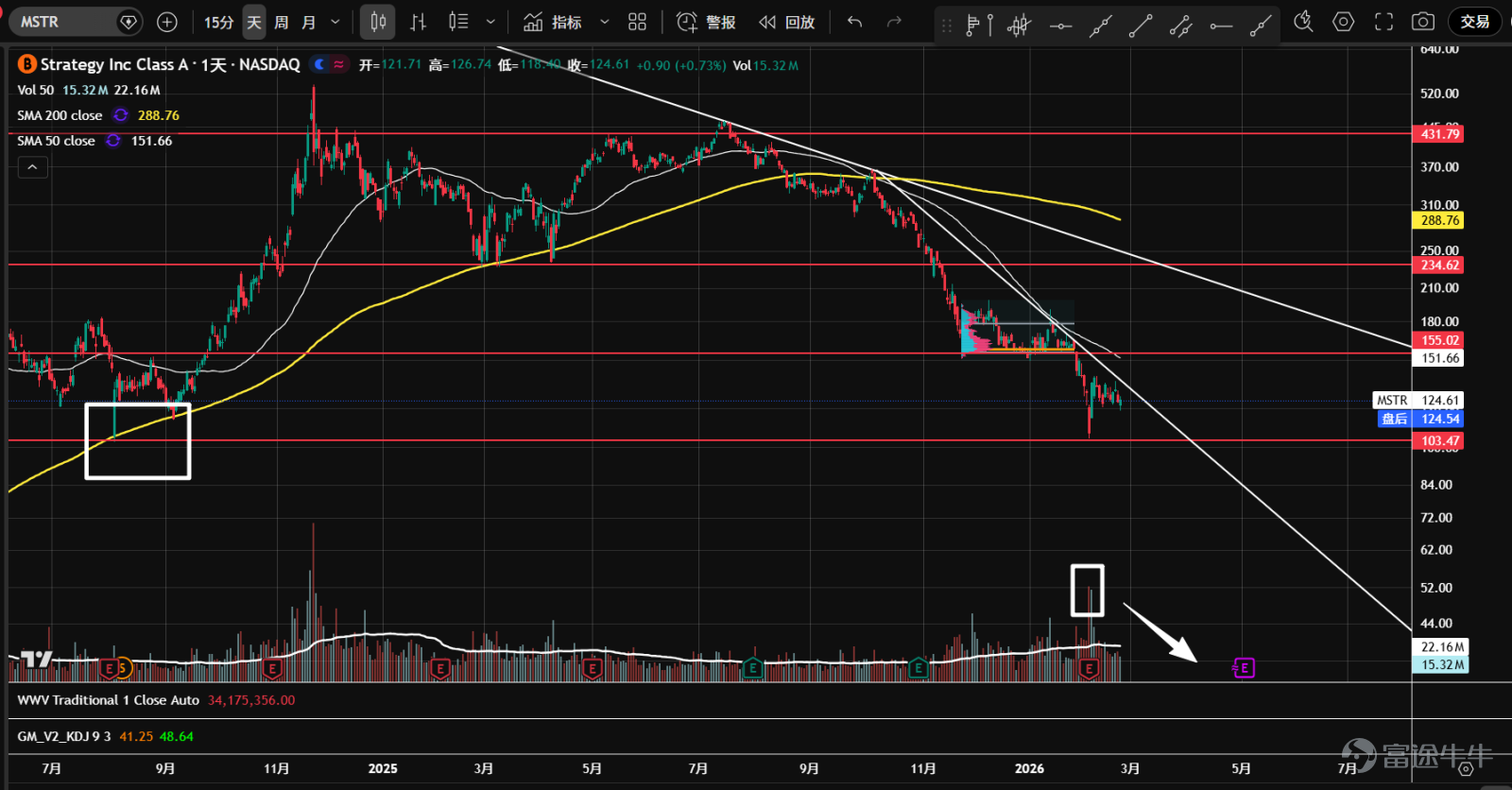
Task: Select the candlestick chart type
Action: coord(378,22)
